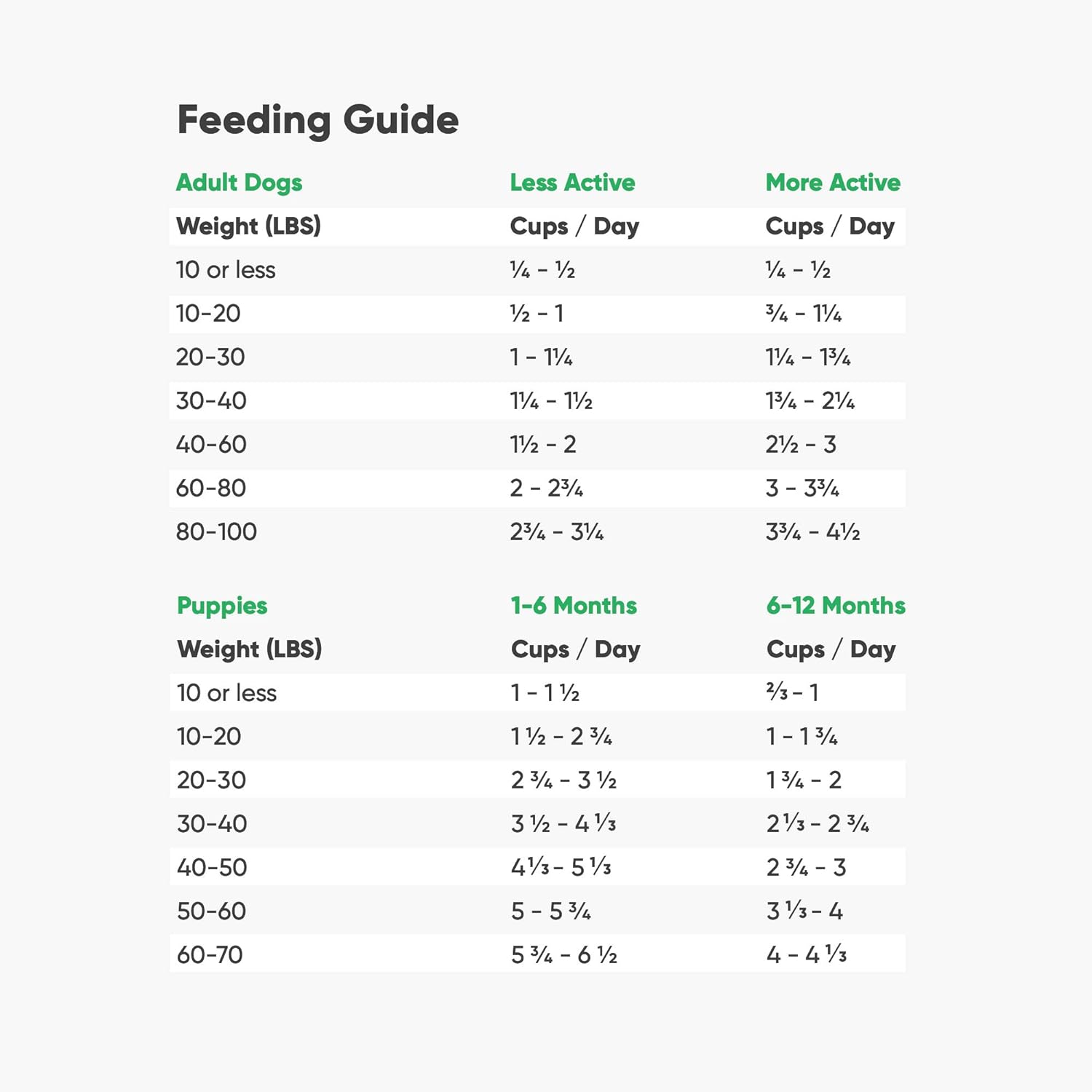Select the 60-70 weight row label
Screen dimensions: 1092x1092
click(210, 954)
